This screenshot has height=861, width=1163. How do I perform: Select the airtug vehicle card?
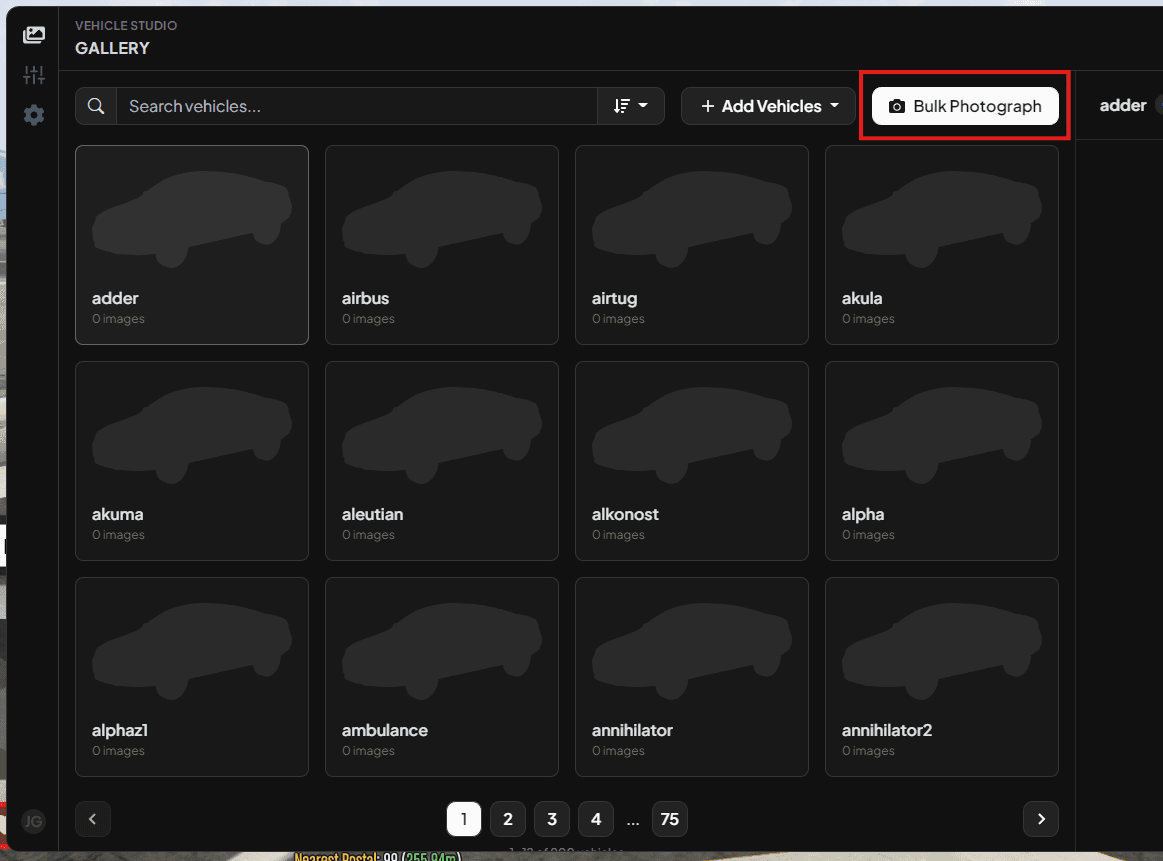tap(692, 245)
